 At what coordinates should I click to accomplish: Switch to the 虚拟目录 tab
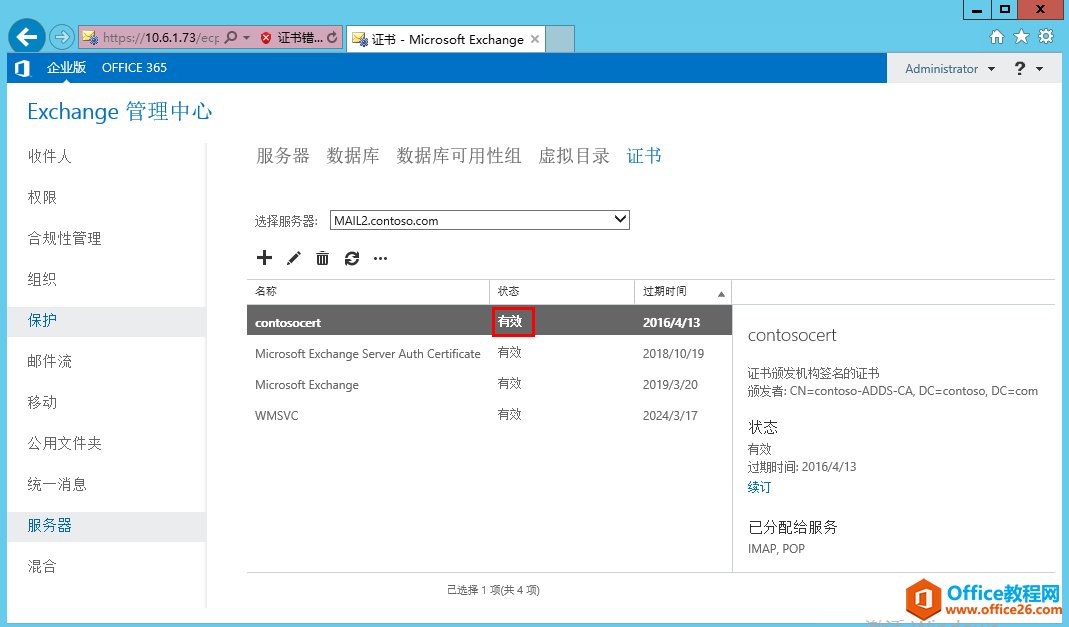573,155
